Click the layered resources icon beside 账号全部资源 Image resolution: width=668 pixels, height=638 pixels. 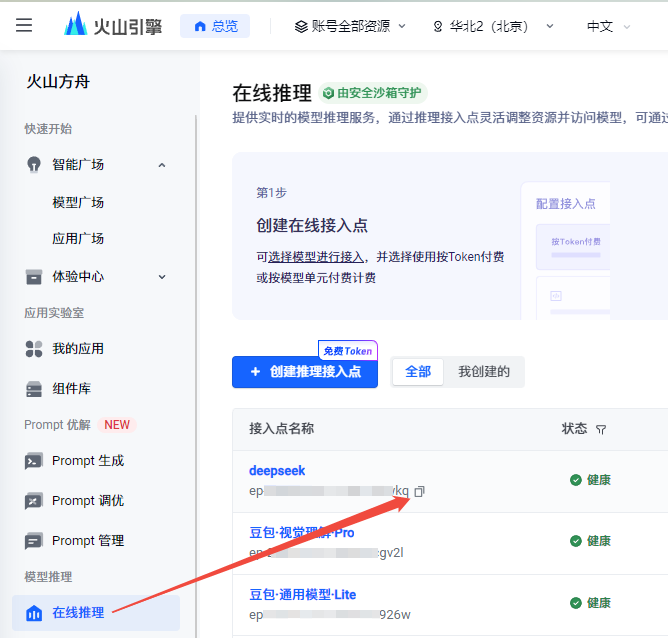[x=301, y=27]
